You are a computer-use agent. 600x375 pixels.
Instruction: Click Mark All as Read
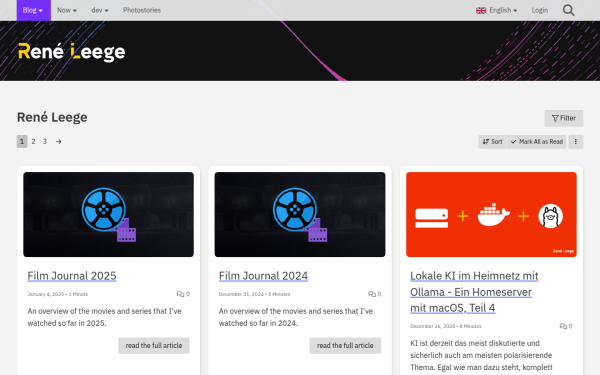536,142
